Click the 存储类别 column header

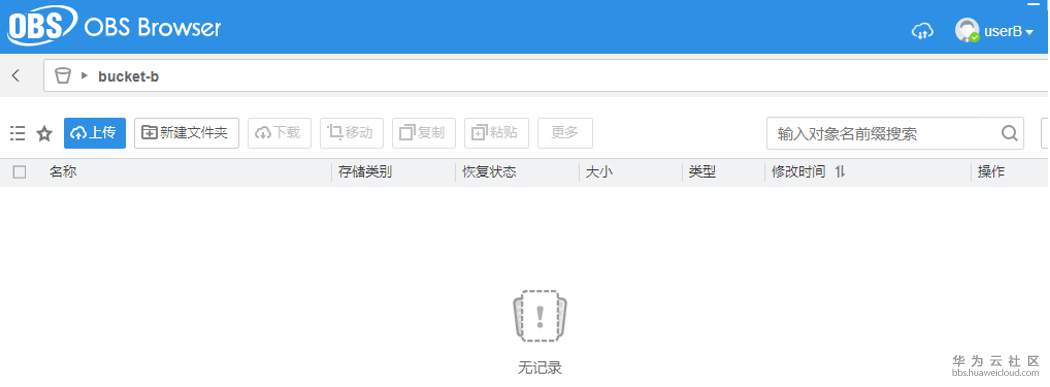pos(365,172)
